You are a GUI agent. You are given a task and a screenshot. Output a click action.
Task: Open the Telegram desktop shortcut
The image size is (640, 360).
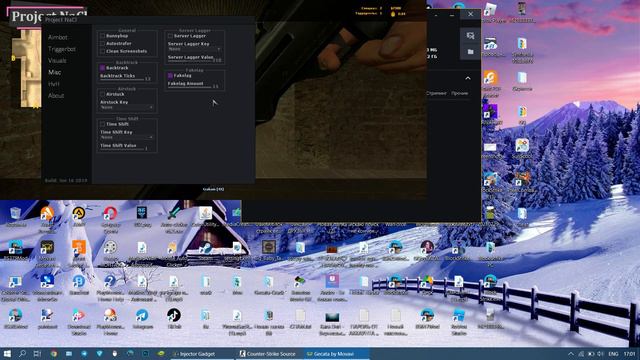click(142, 315)
